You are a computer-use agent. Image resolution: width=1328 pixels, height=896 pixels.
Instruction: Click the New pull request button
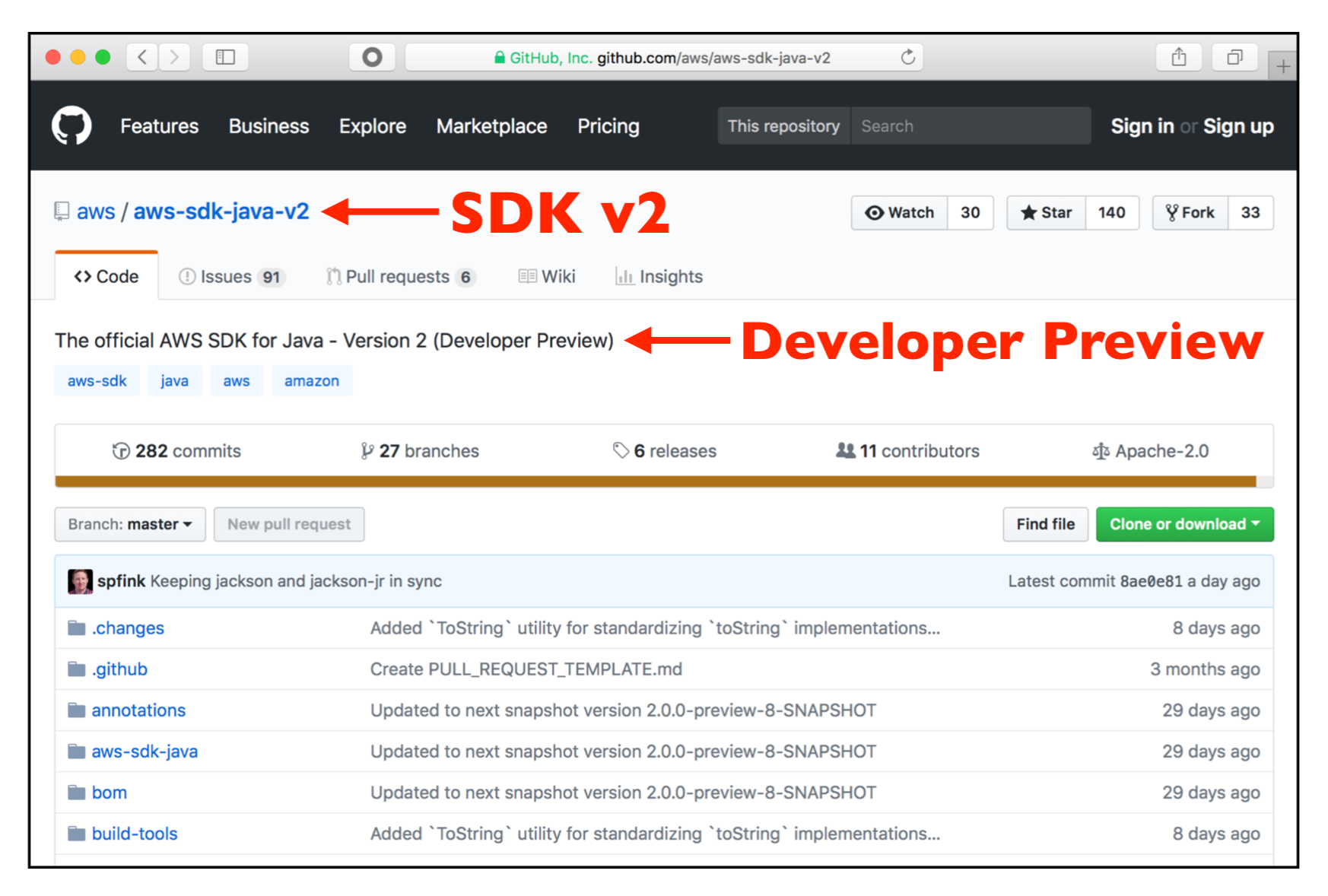(289, 524)
